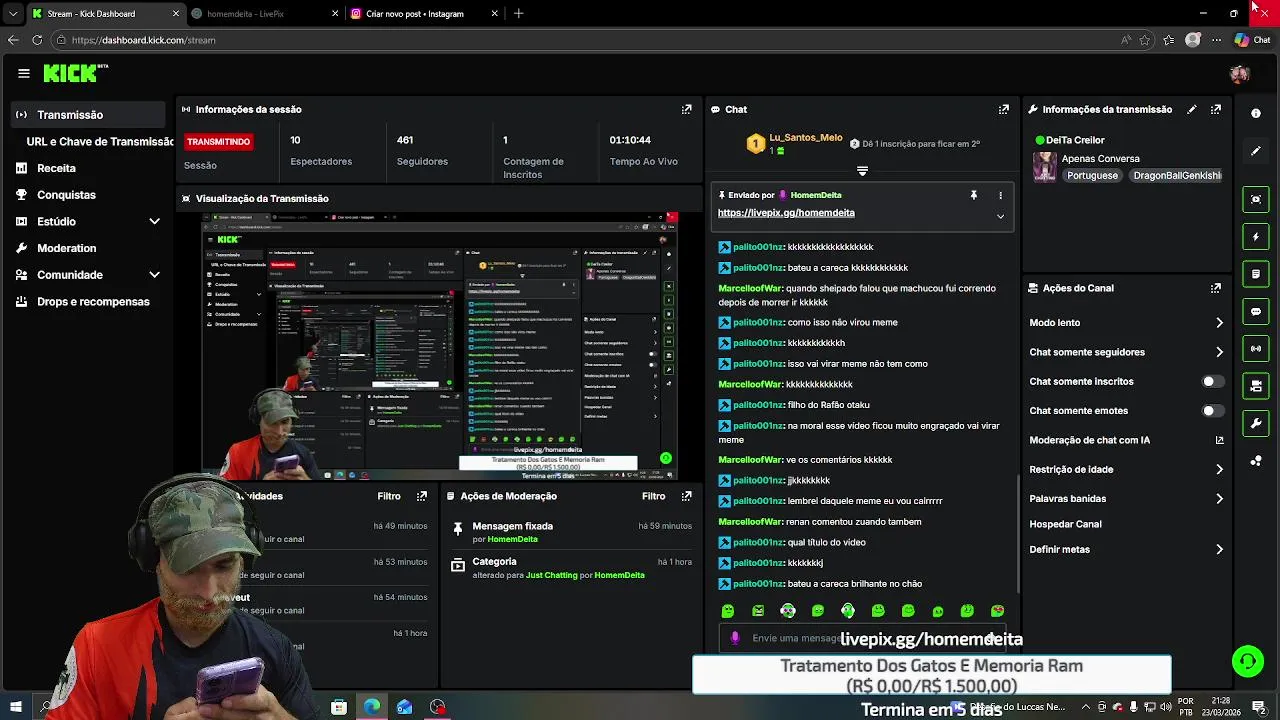Click the focus frame icon in right toolbar
The width and height of the screenshot is (1280, 720).
1256,199
